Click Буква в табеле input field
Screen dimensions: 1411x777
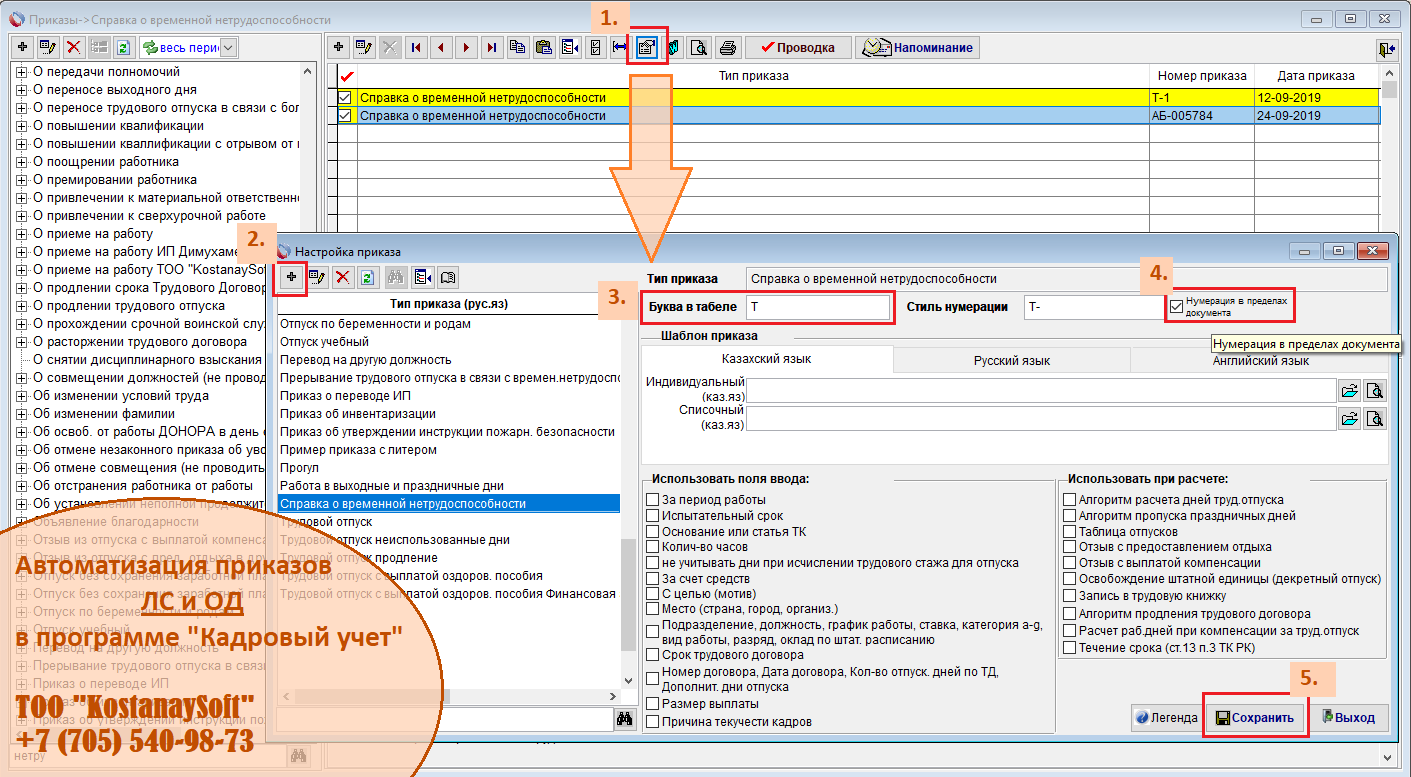coord(817,307)
